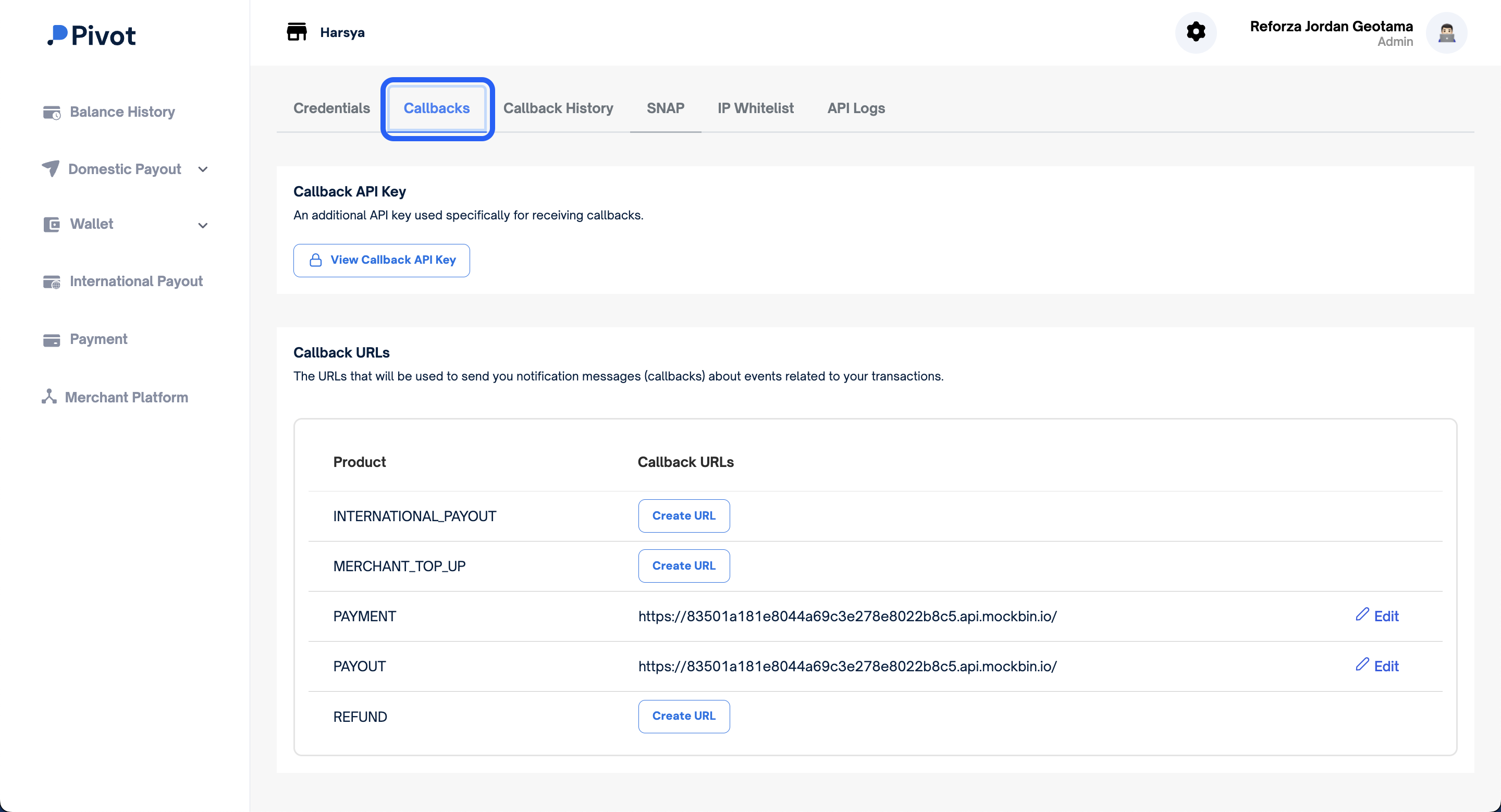Select the IP Whitelist tab
Screen dimensions: 1501x812
pos(755,108)
